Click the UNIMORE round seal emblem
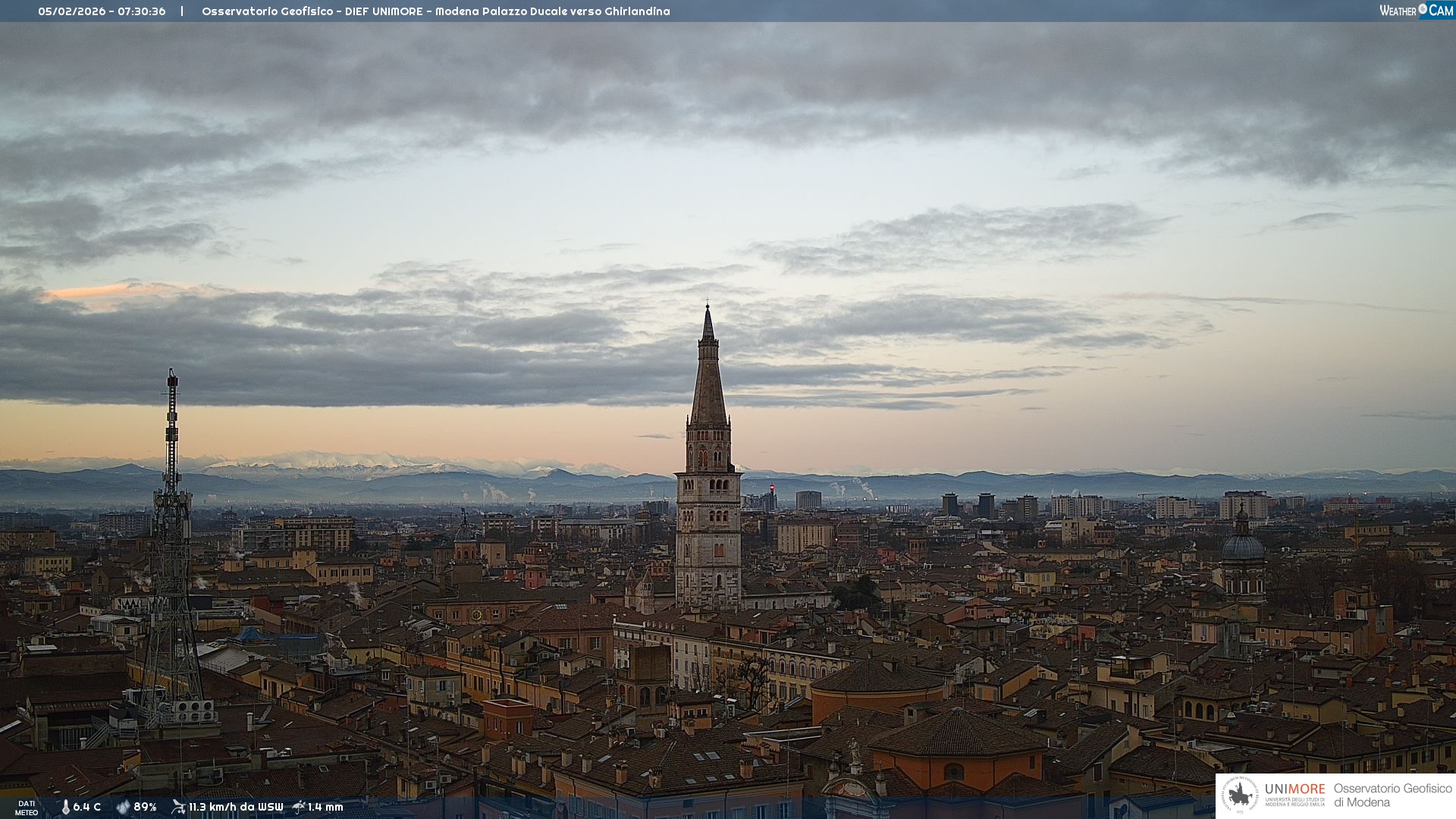1456x819 pixels. [1241, 795]
